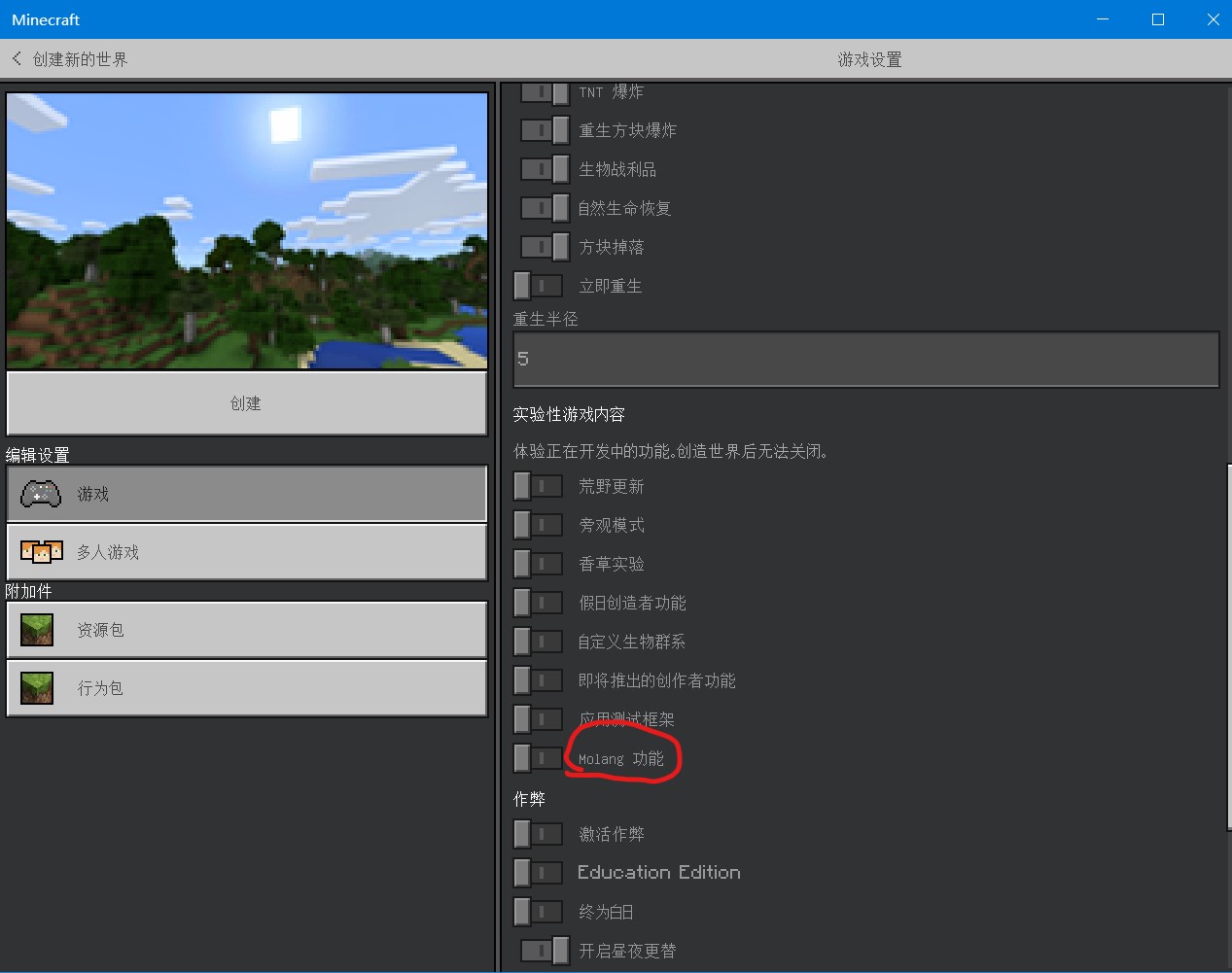Click the 重生半径 label

point(546,319)
